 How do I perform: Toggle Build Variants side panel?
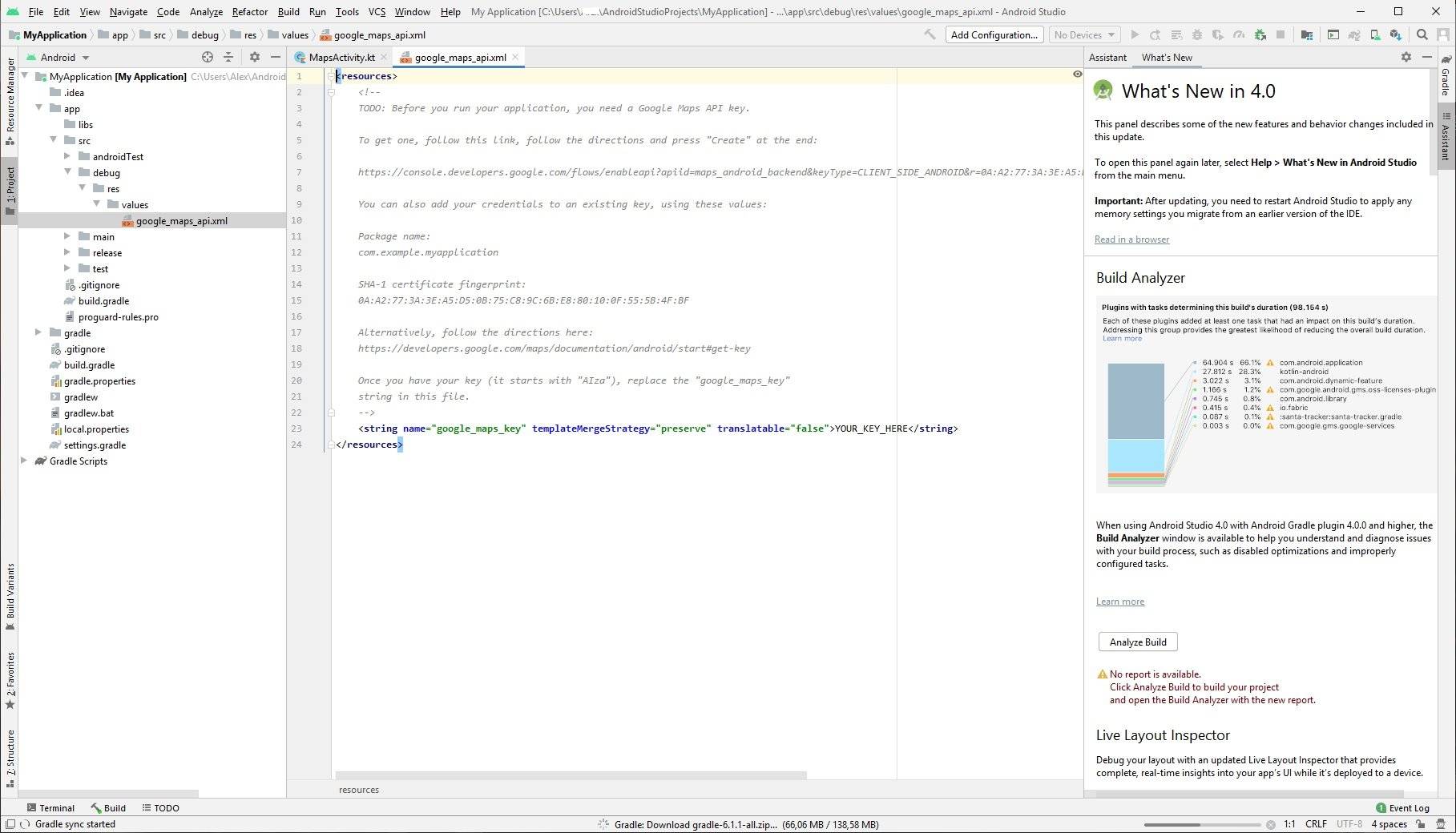(x=10, y=597)
